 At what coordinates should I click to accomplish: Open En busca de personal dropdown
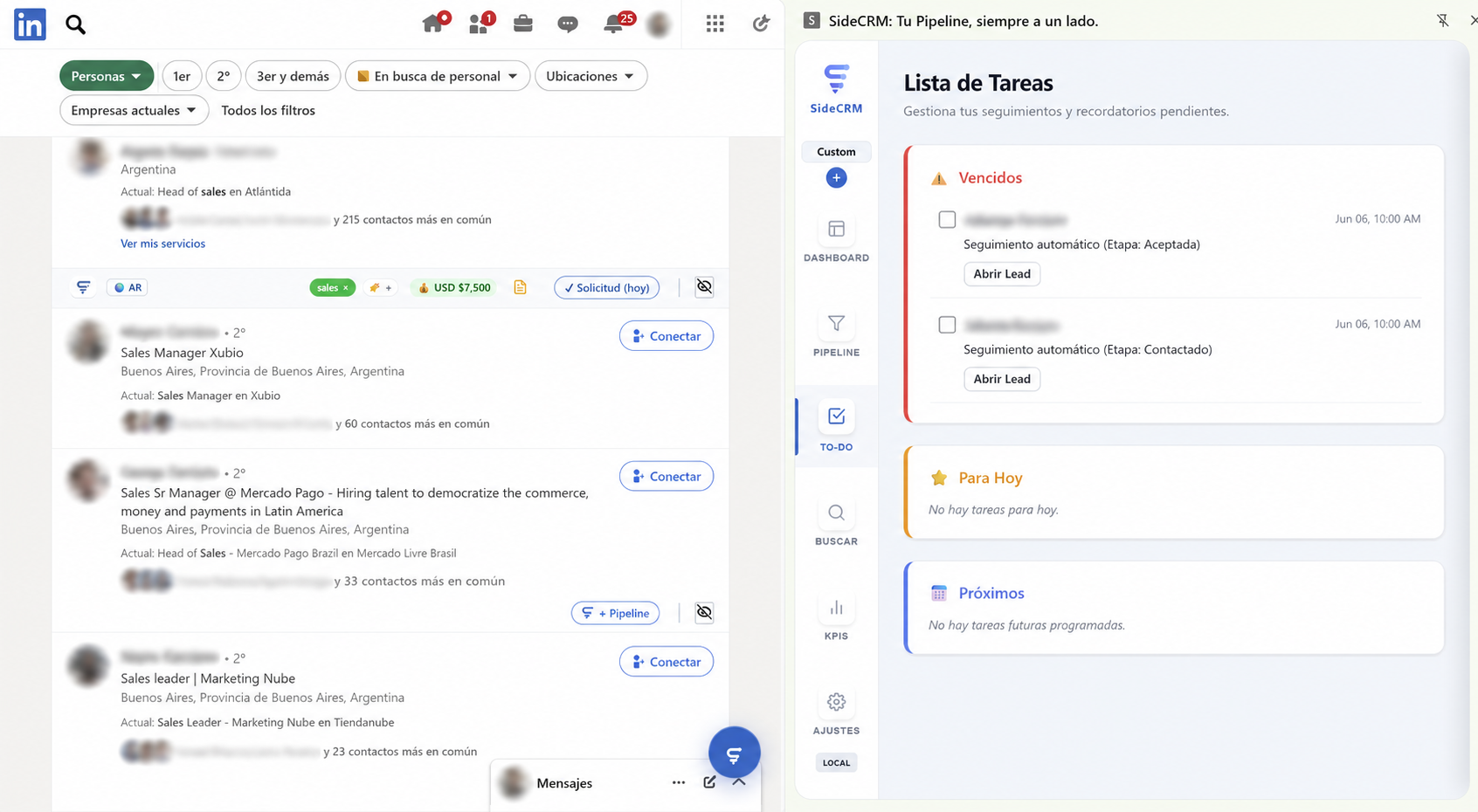[438, 76]
